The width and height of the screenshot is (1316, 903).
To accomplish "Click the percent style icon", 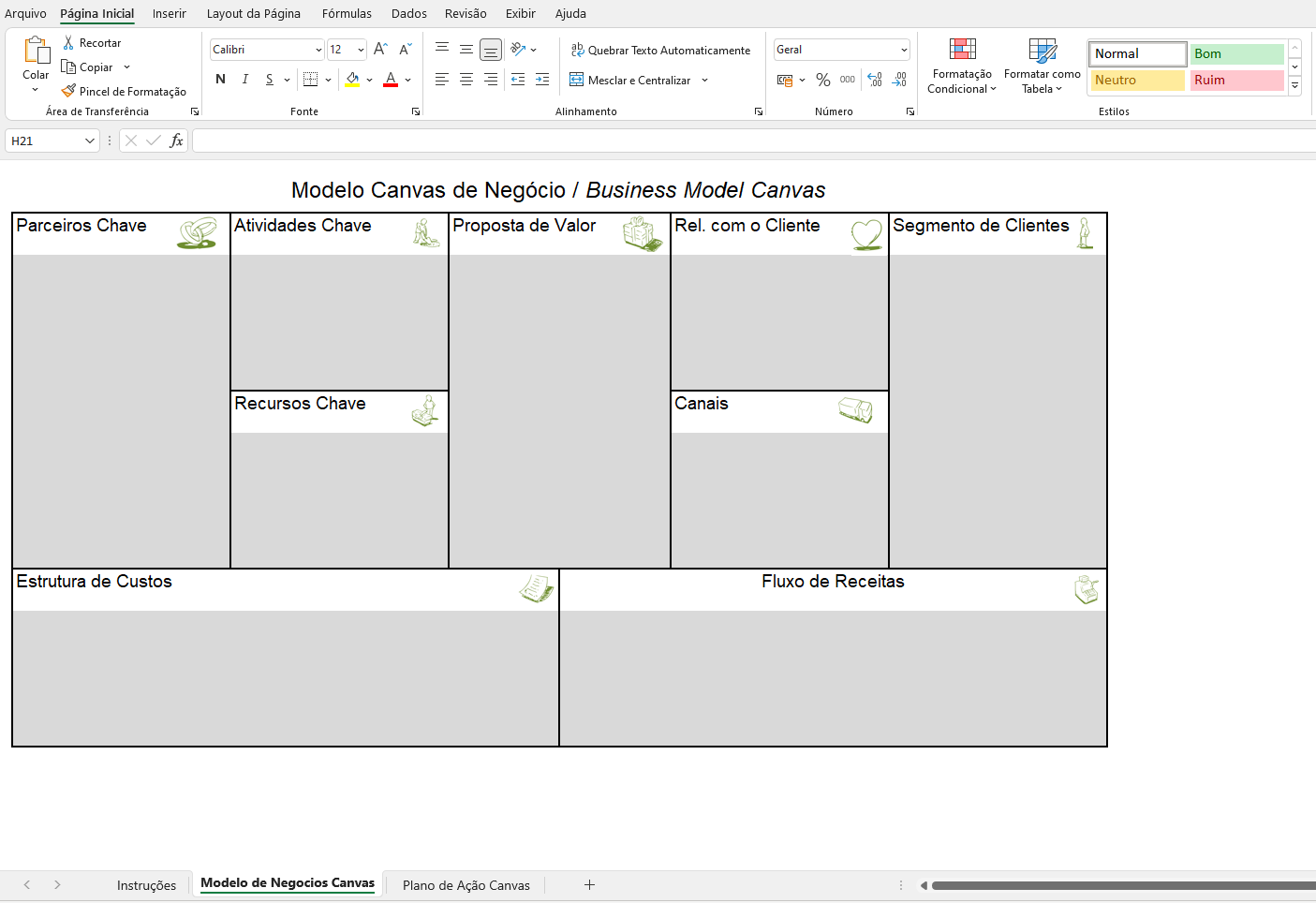I will [x=823, y=81].
